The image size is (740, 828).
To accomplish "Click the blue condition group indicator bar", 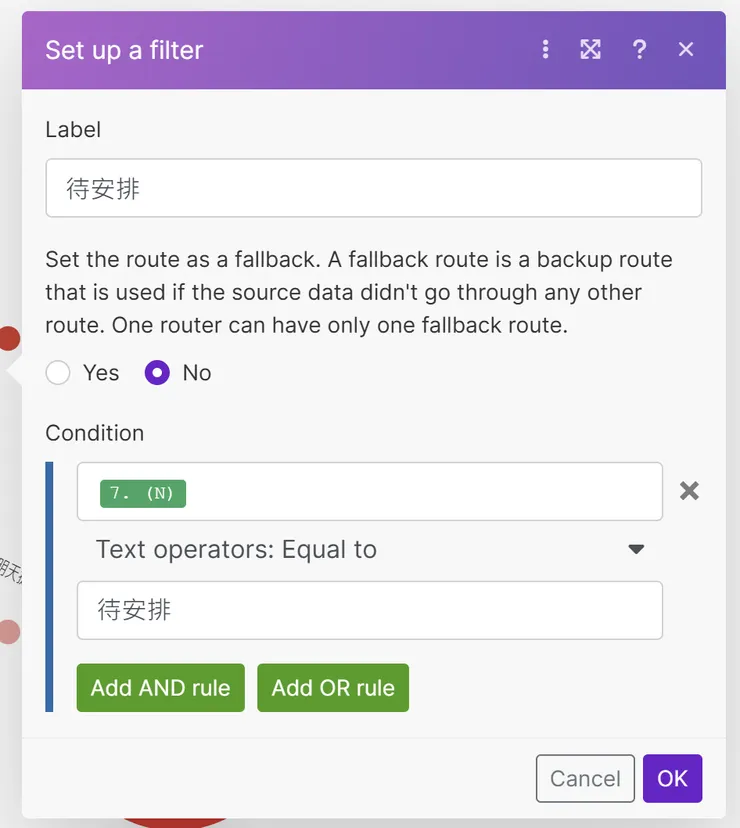I will tap(49, 585).
